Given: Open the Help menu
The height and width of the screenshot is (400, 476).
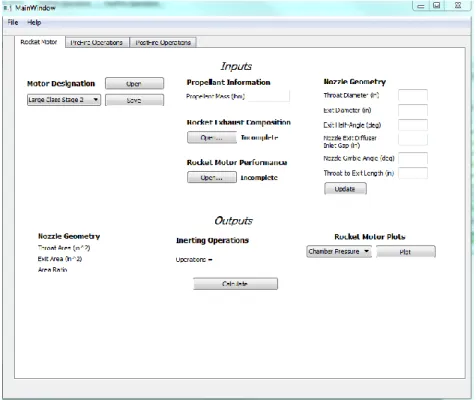Looking at the screenshot, I should (x=34, y=23).
